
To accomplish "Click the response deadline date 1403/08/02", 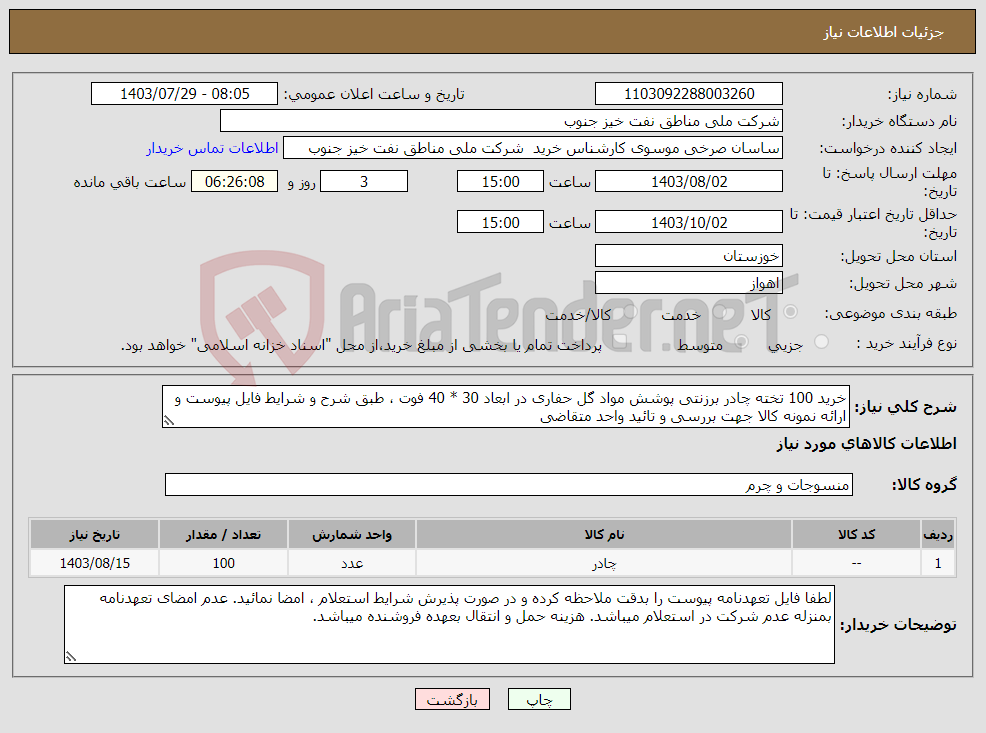I will coord(689,181).
